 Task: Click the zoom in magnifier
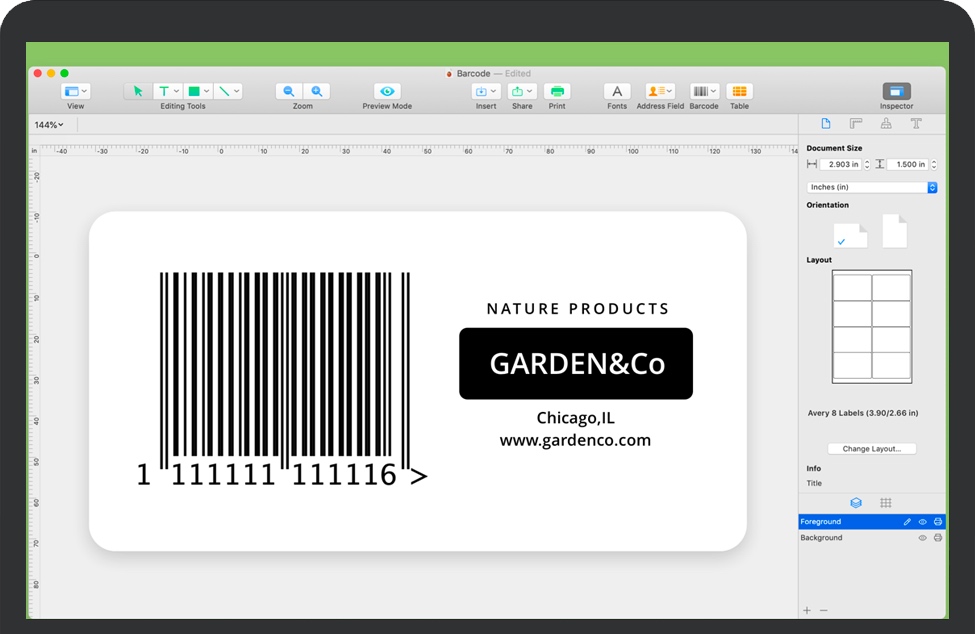pyautogui.click(x=316, y=91)
